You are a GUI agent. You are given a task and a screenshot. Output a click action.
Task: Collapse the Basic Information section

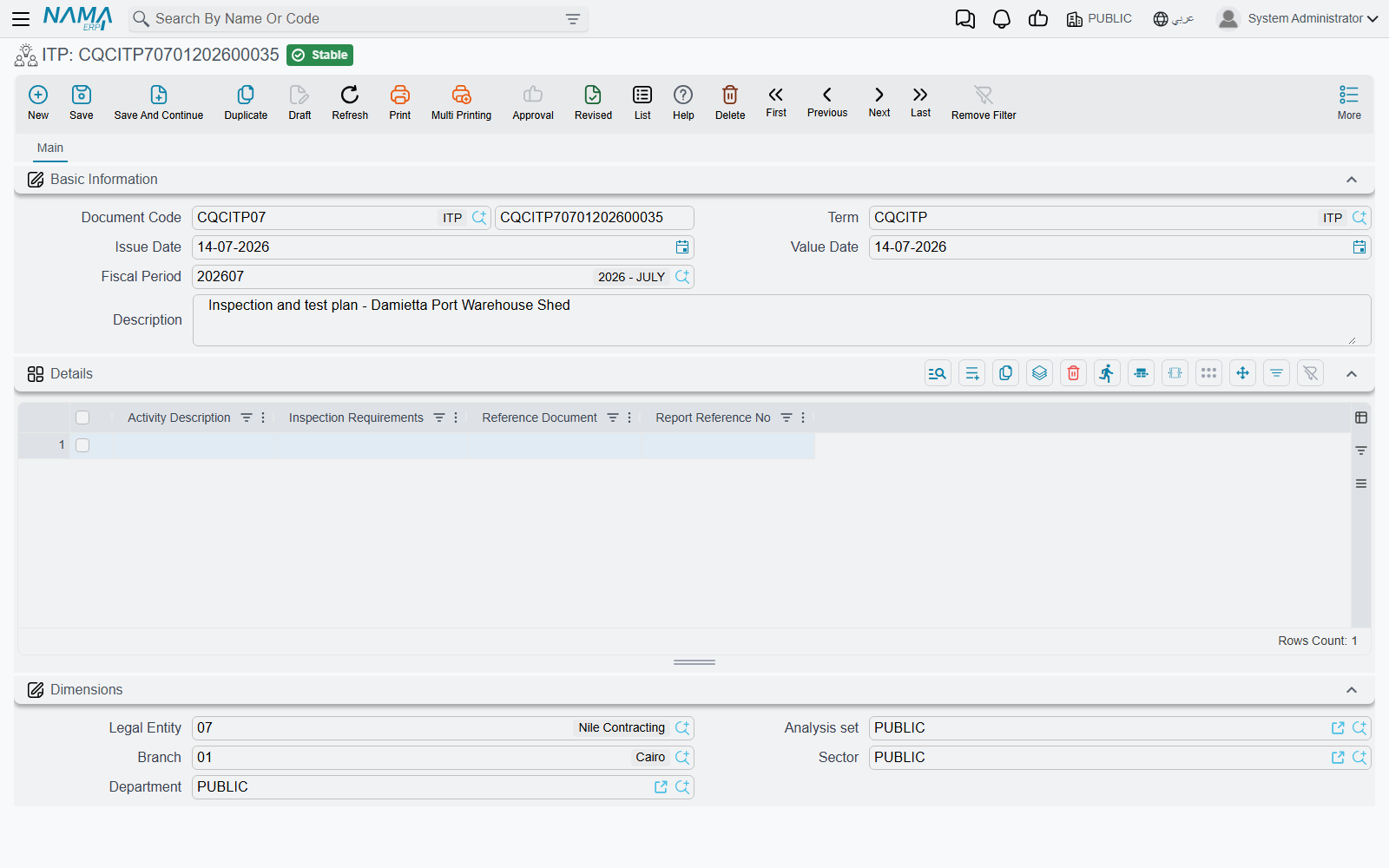pos(1352,180)
